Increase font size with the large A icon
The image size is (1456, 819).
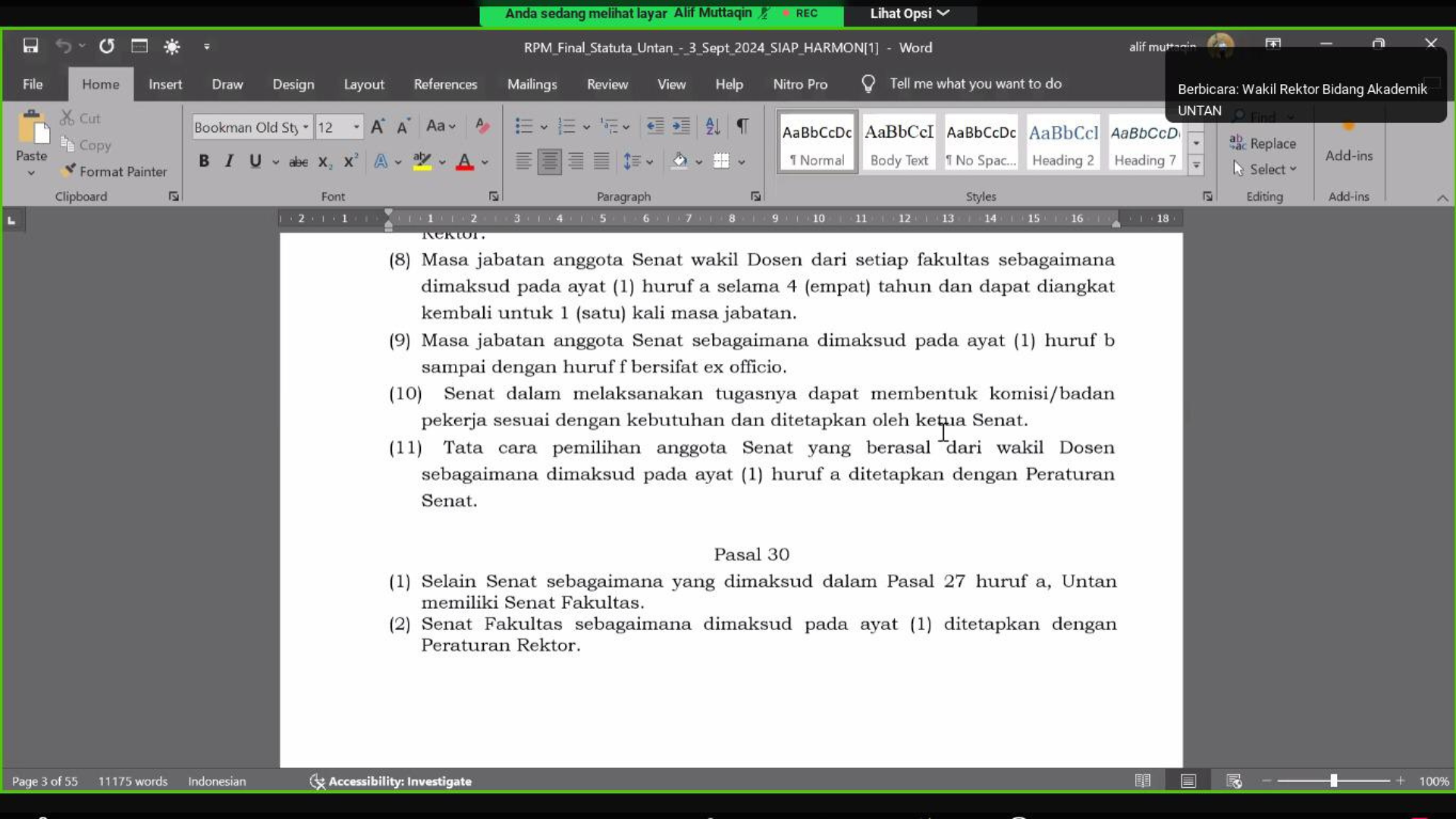378,127
